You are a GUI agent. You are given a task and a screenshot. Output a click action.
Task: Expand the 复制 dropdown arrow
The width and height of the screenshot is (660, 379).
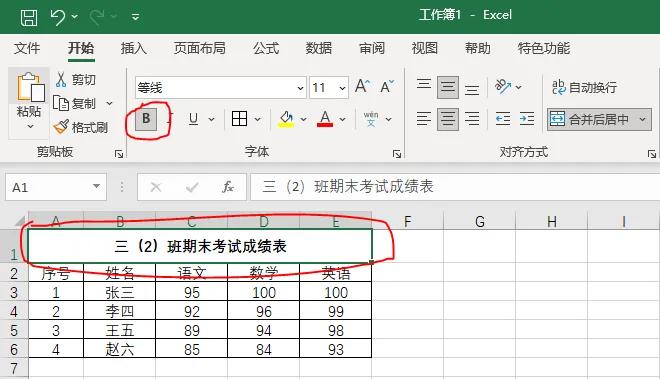tap(109, 103)
